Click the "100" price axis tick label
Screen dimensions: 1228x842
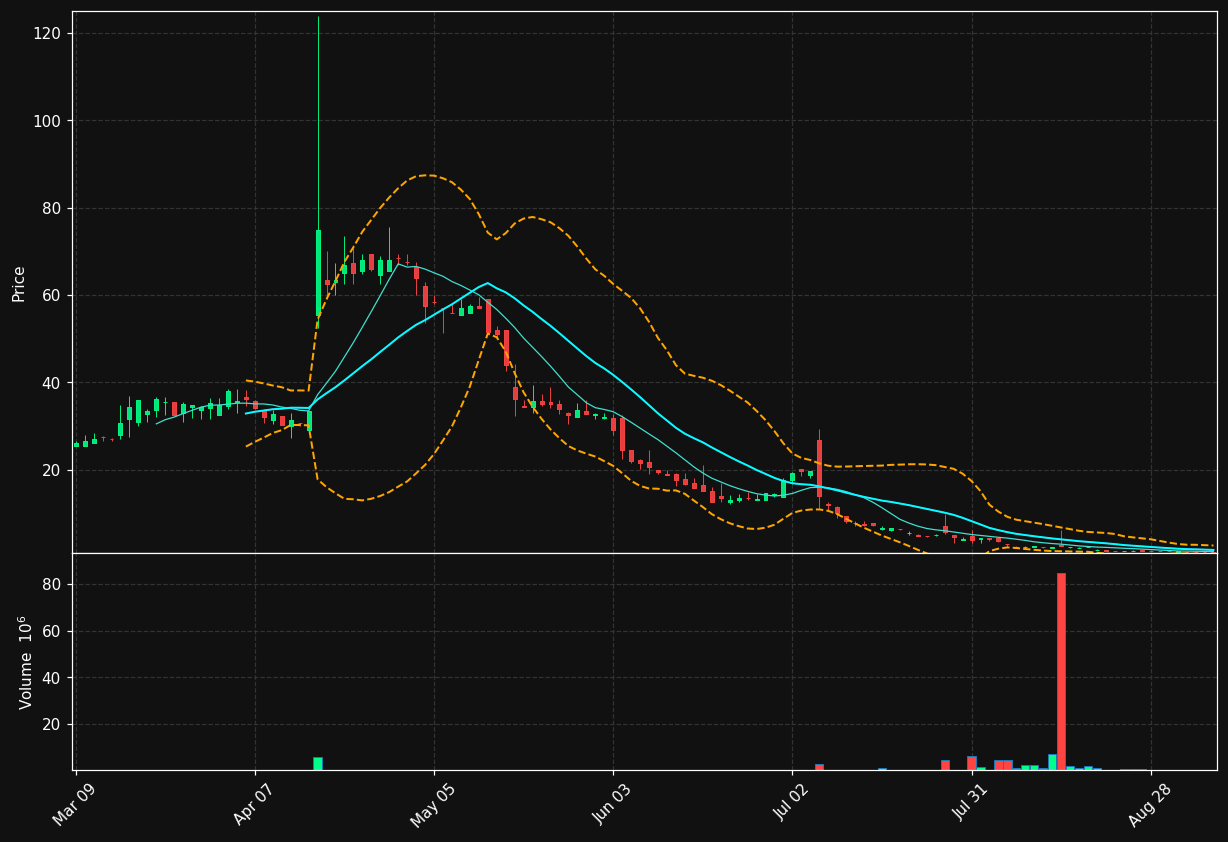click(x=48, y=121)
